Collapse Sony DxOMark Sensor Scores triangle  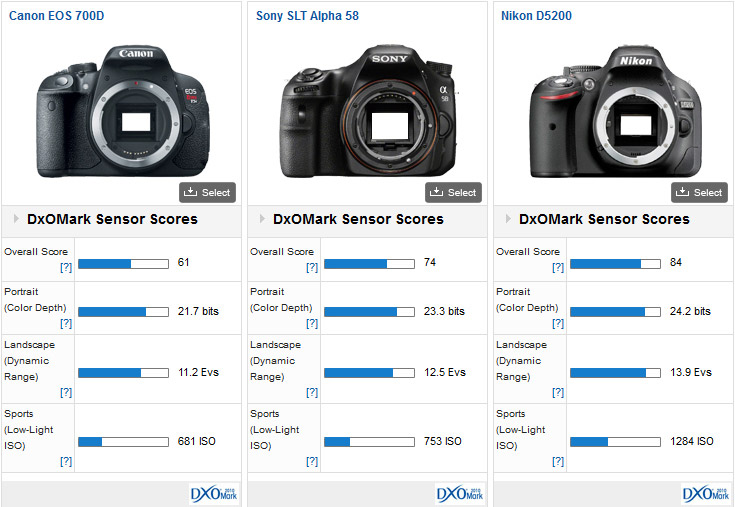262,219
